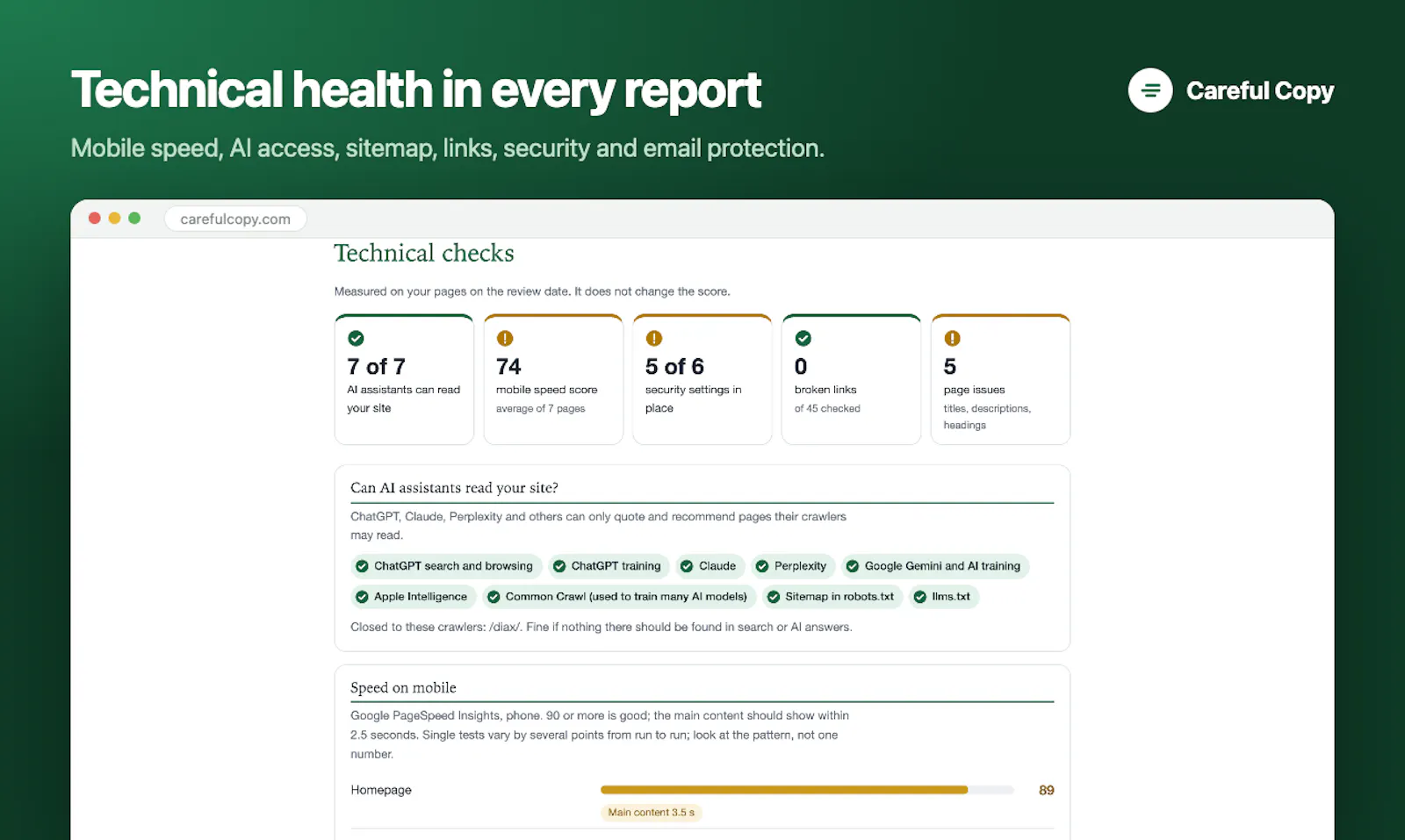Click the 'Speed on mobile' heading

(x=403, y=688)
